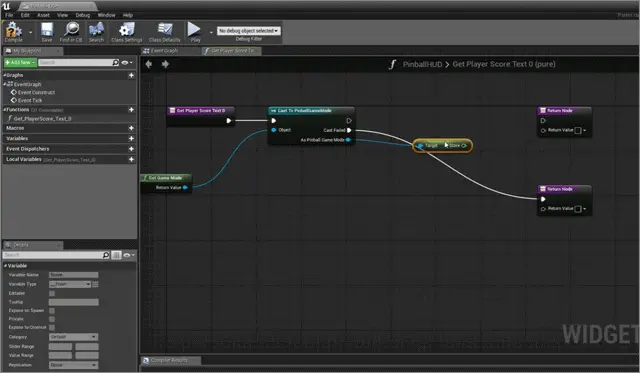Switch to the Get Player Score Text tab
The width and height of the screenshot is (640, 373).
click(231, 51)
